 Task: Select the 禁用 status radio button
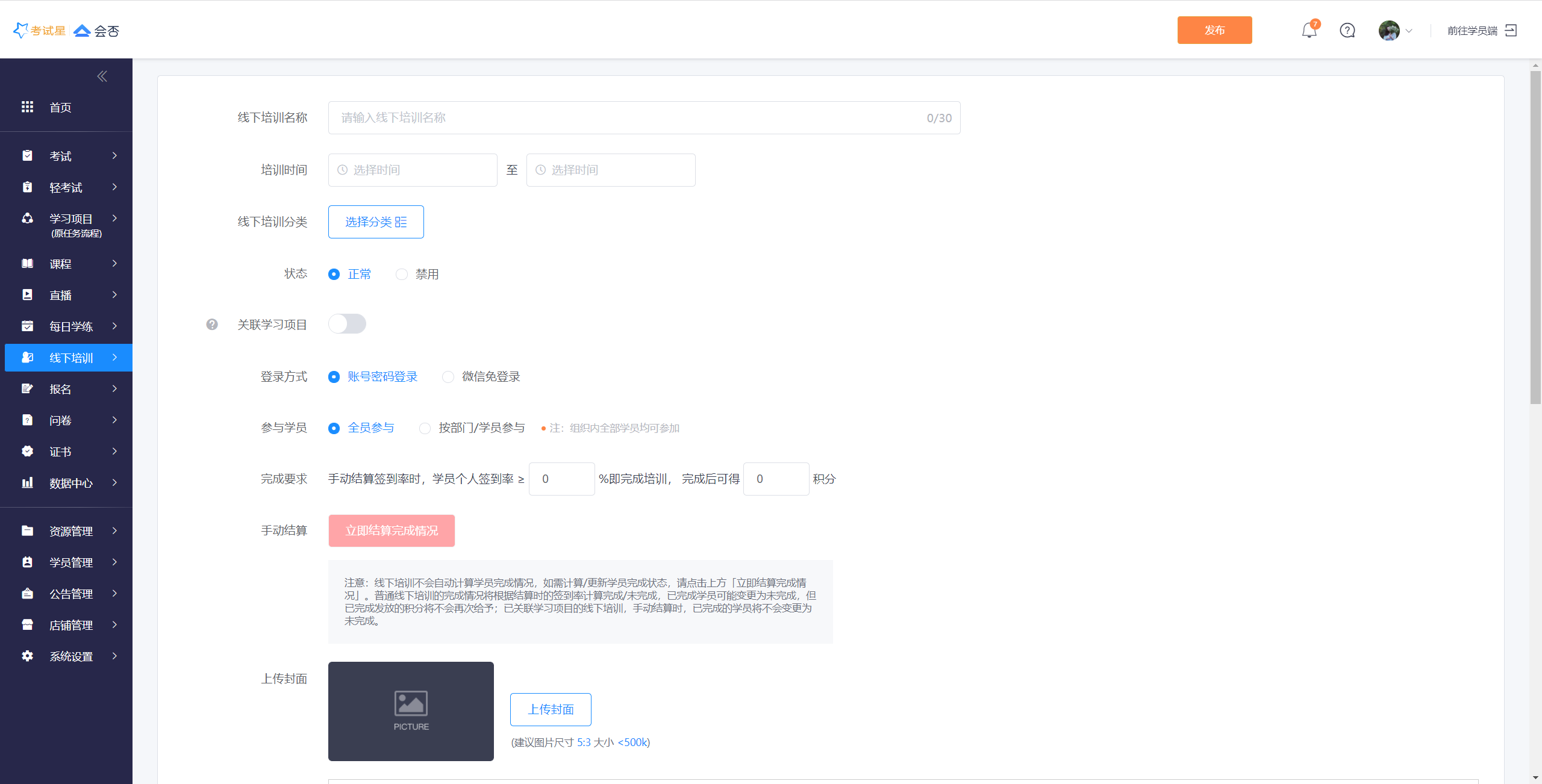(x=402, y=275)
